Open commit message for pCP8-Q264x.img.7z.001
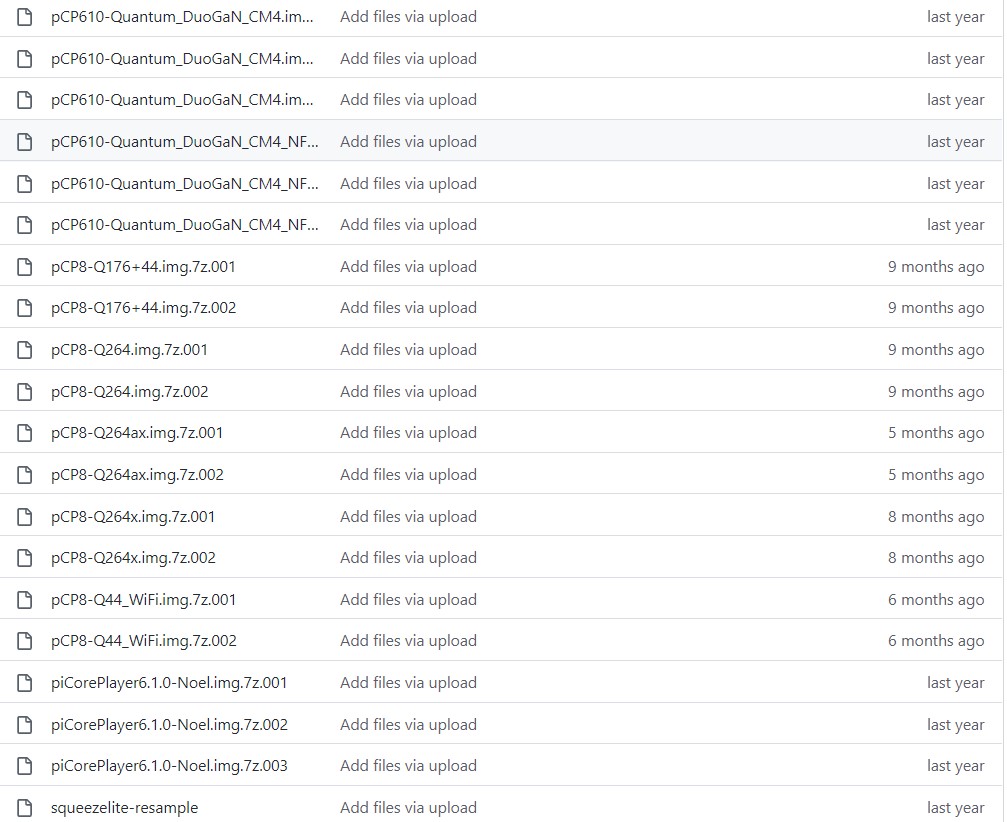Viewport: 1007px width, 822px height. [x=408, y=516]
